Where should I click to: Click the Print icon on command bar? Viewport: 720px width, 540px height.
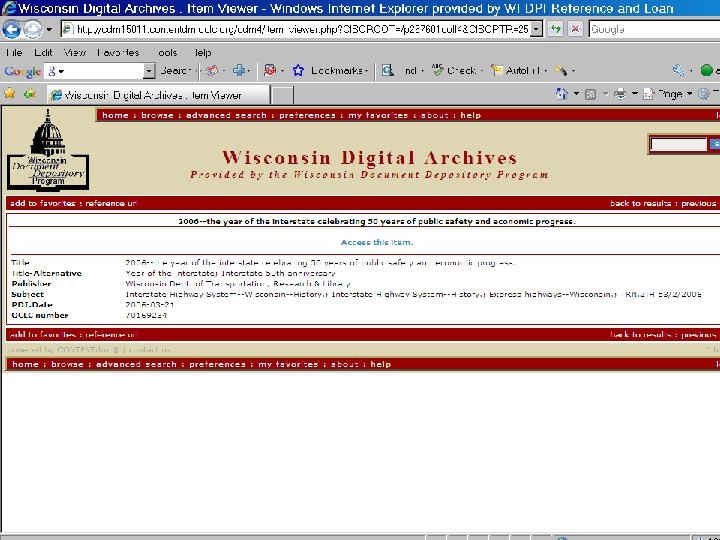[x=620, y=94]
